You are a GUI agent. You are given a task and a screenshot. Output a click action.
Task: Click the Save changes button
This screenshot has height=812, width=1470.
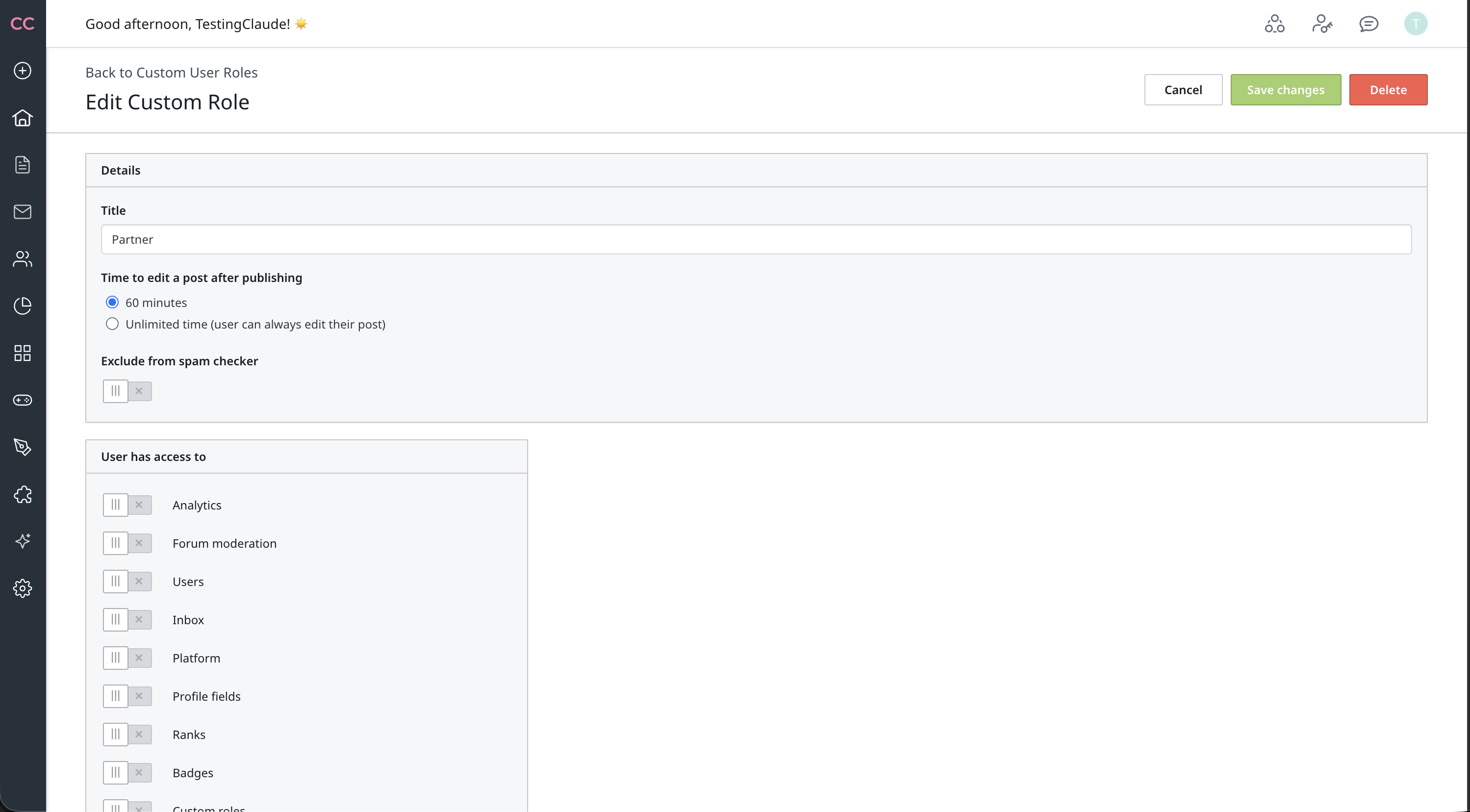[x=1285, y=90]
